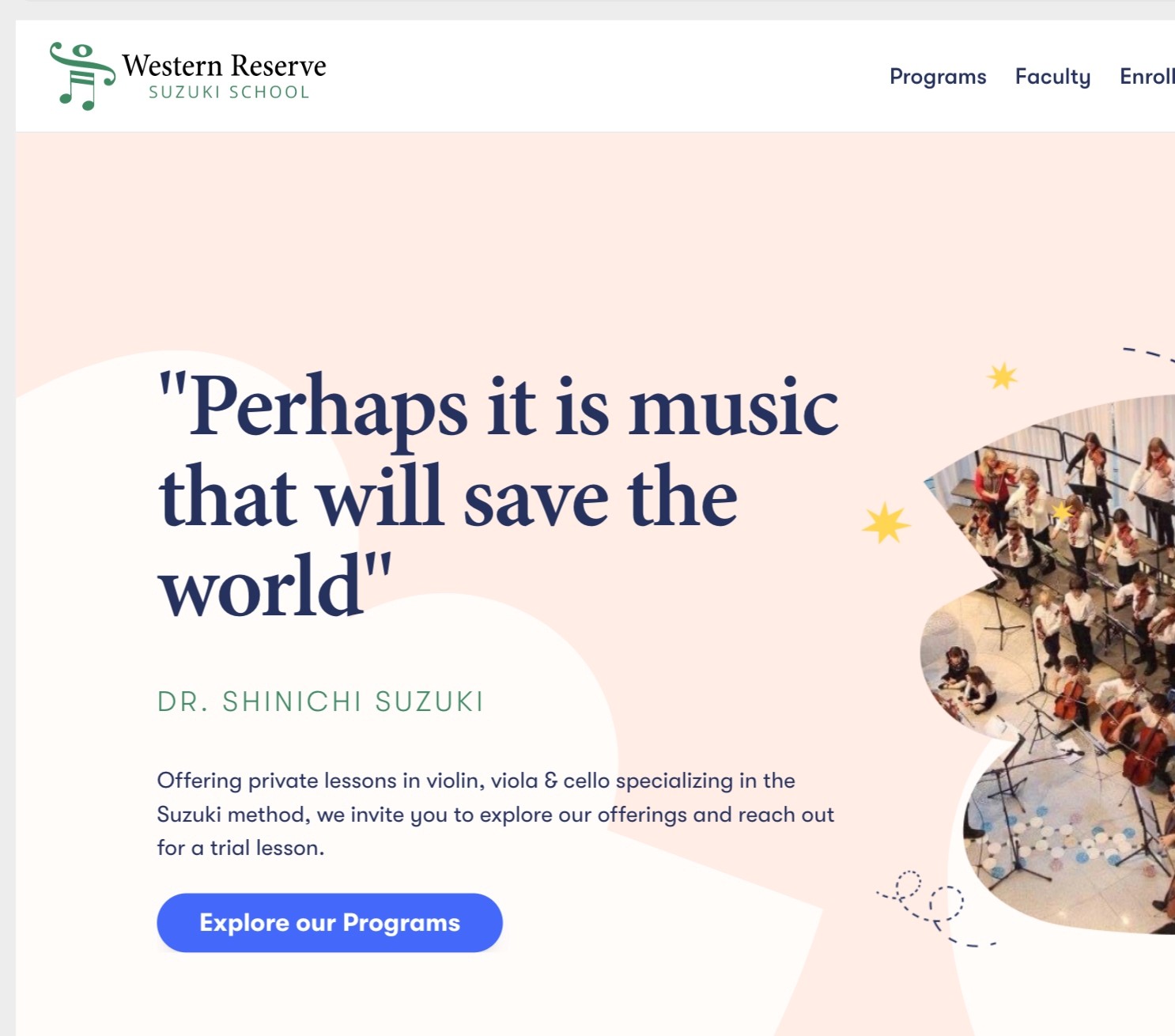The height and width of the screenshot is (1036, 1175).
Task: Click the word 'world' in the quote
Action: click(262, 587)
